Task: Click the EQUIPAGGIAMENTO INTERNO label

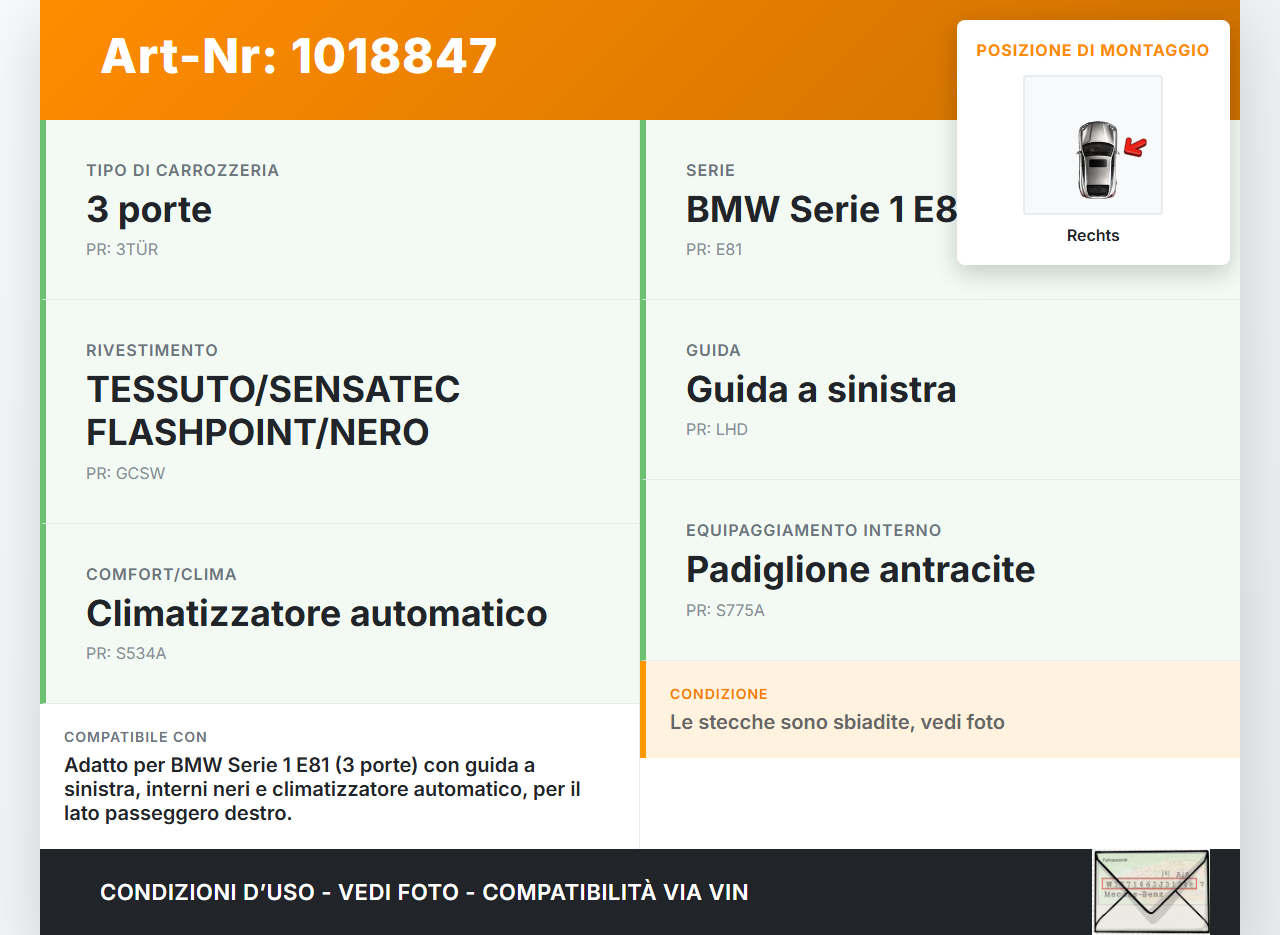Action: coord(814,531)
